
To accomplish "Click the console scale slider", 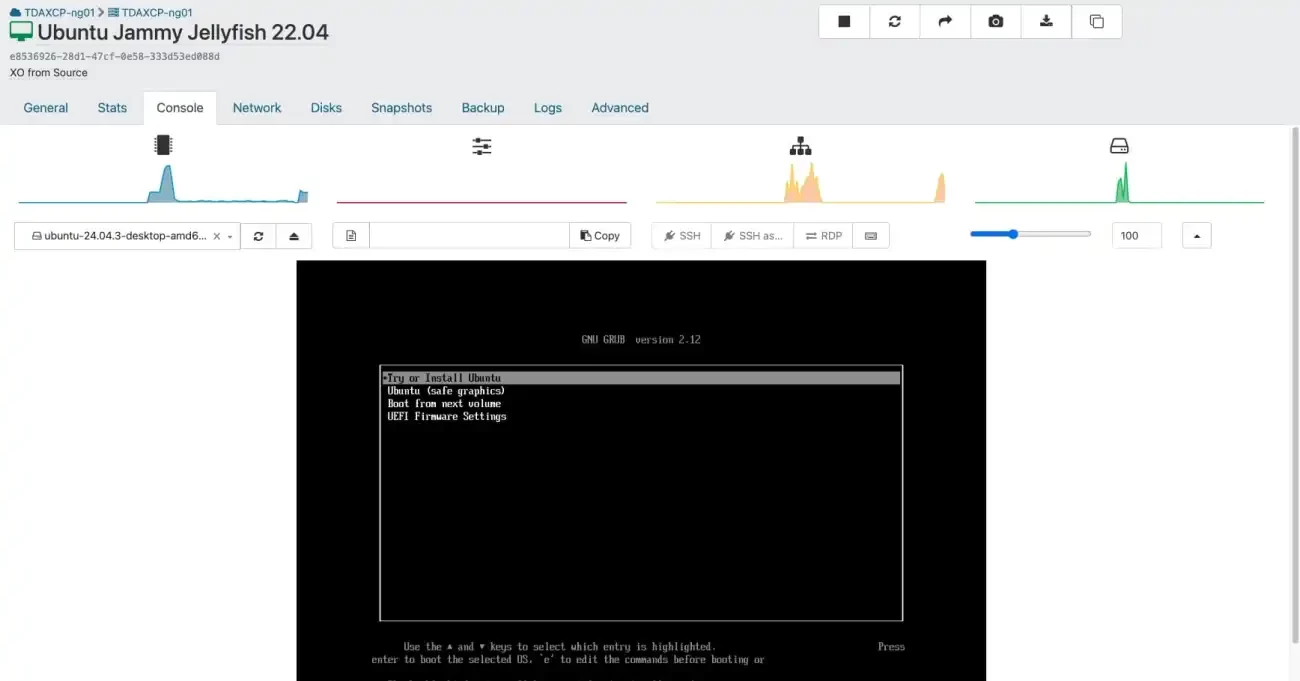I will pos(1030,234).
